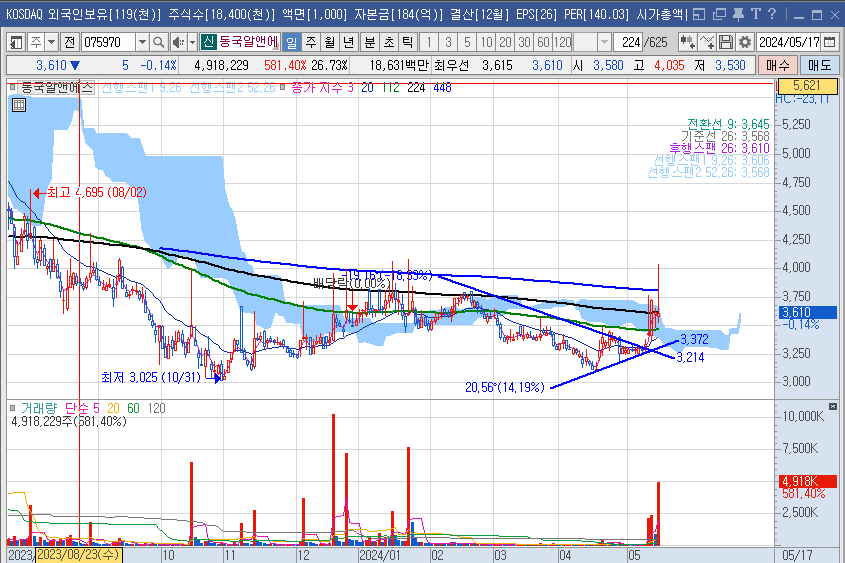Add indicator using line-plus icon
Screen dimensions: 845x563
pos(707,41)
